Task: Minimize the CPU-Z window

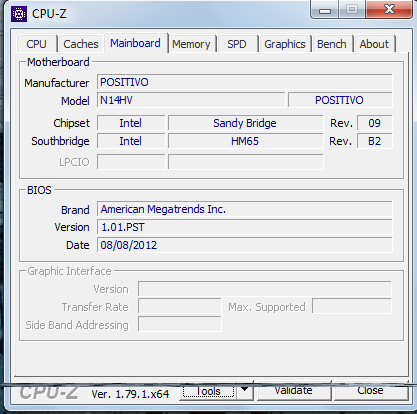Action: pyautogui.click(x=325, y=10)
